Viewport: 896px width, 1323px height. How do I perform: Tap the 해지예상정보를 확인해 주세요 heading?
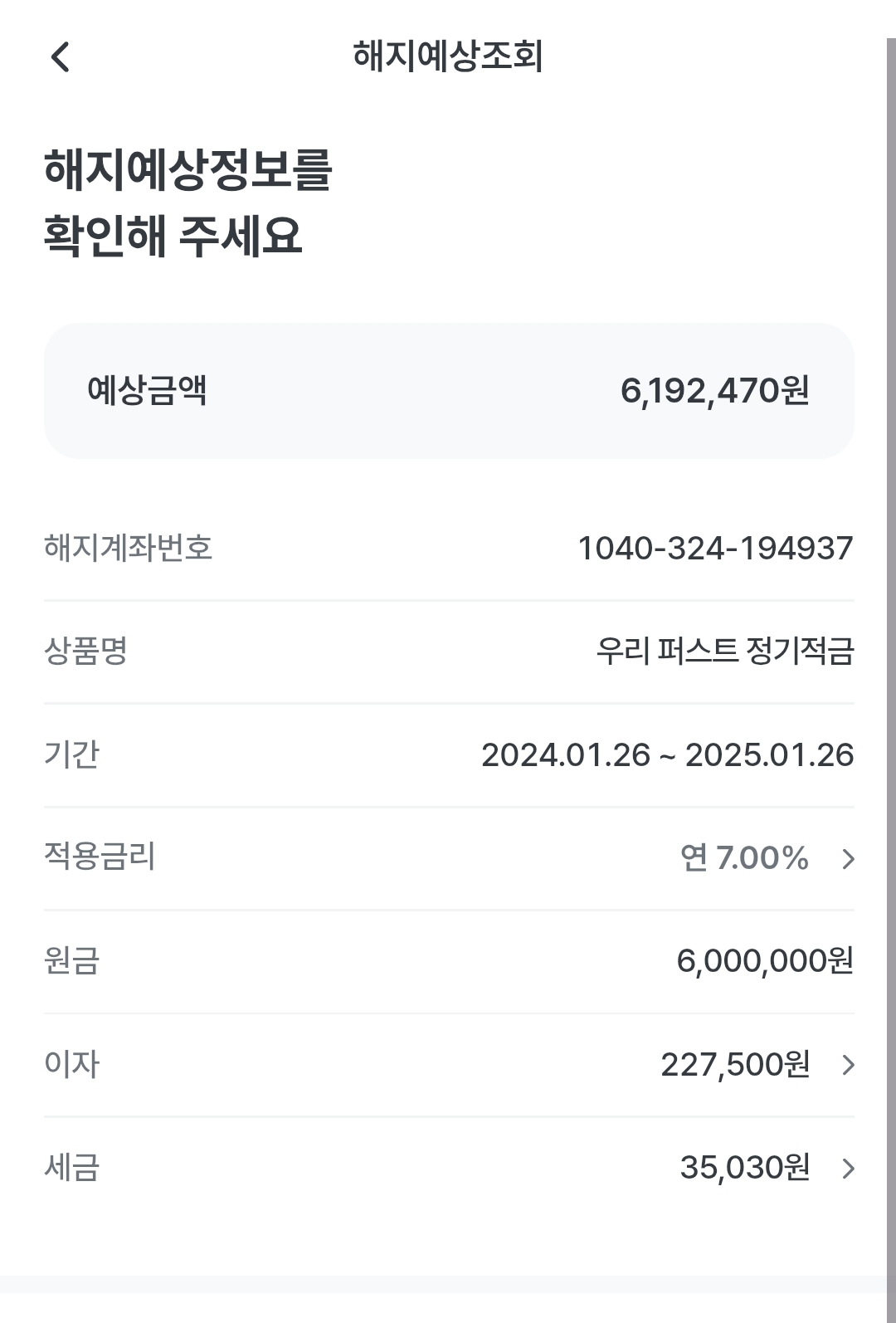[188, 203]
